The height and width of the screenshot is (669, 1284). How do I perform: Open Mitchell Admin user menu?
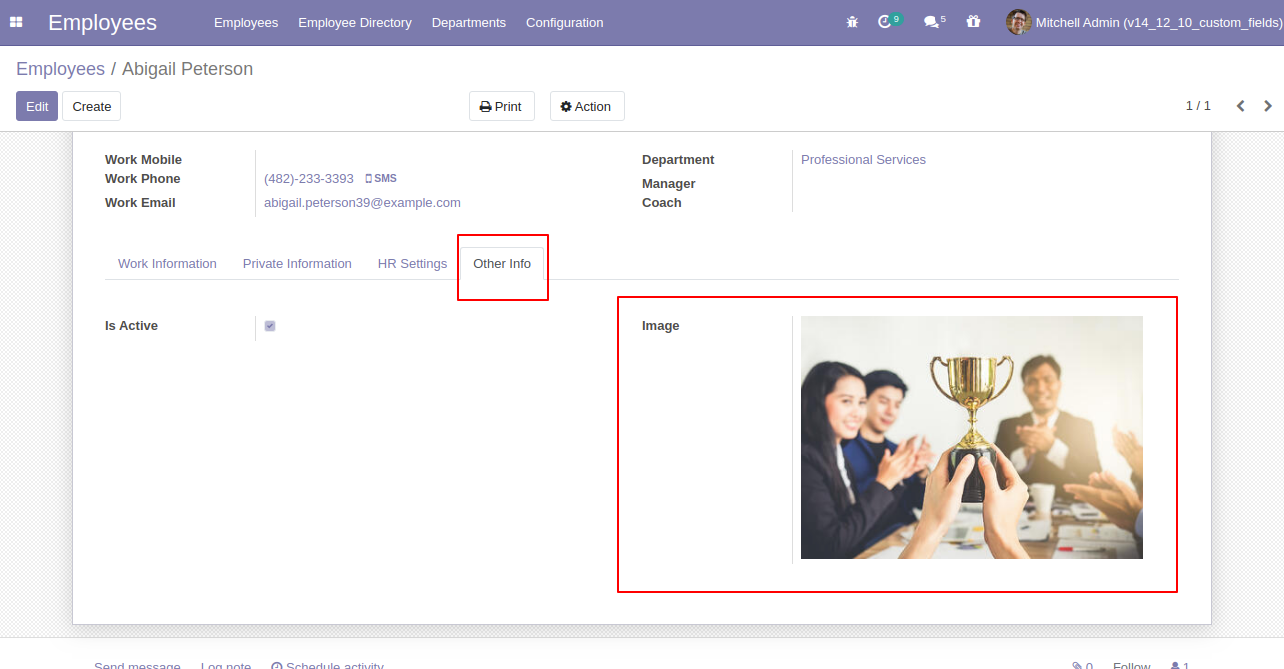pos(1143,22)
